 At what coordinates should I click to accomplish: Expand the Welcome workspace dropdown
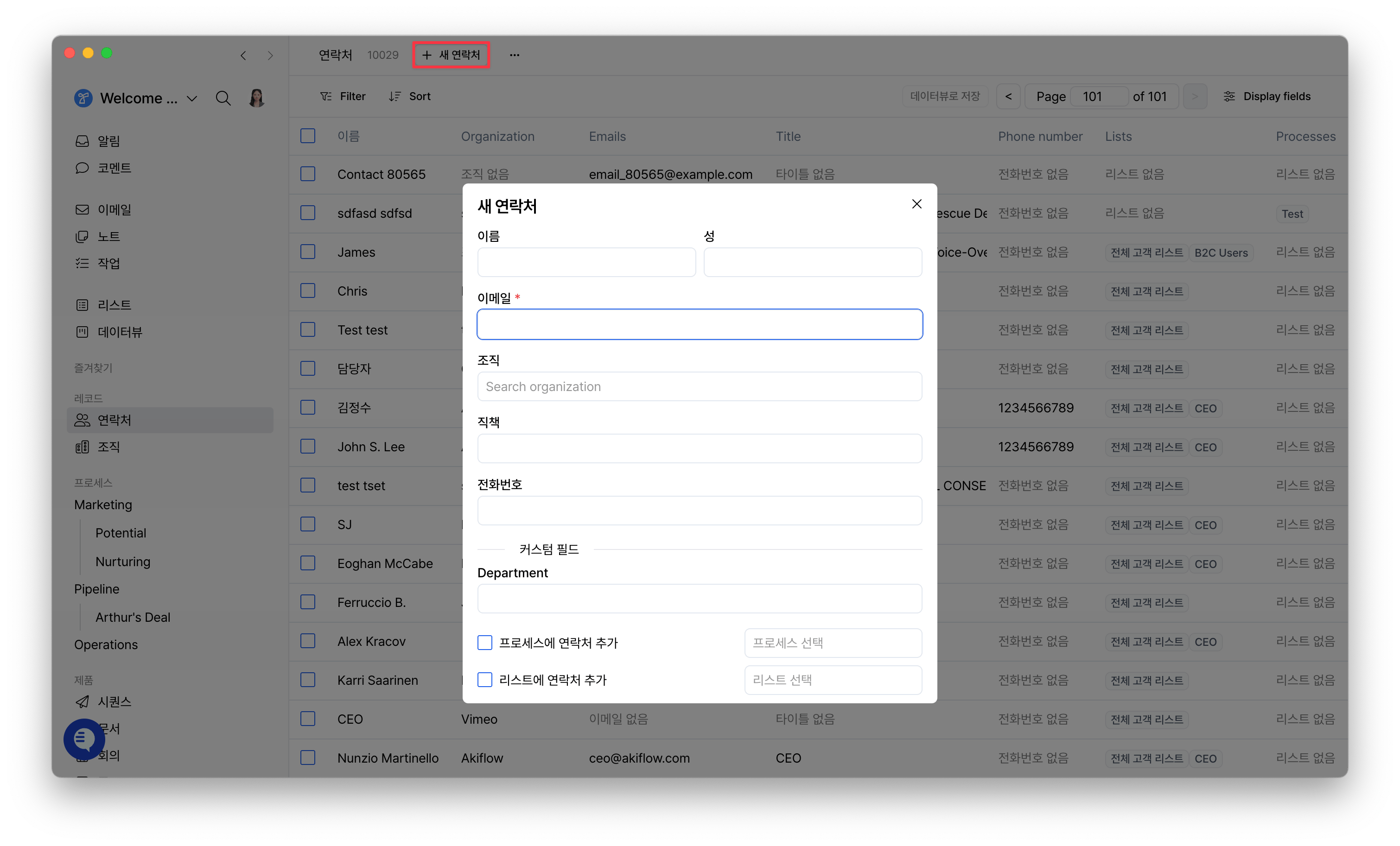[192, 98]
